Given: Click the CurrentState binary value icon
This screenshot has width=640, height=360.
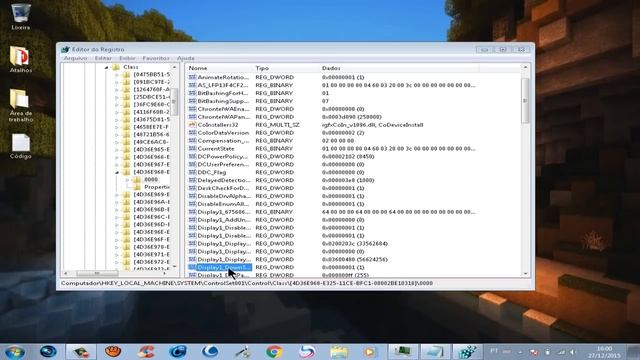Looking at the screenshot, I should (x=192, y=149).
